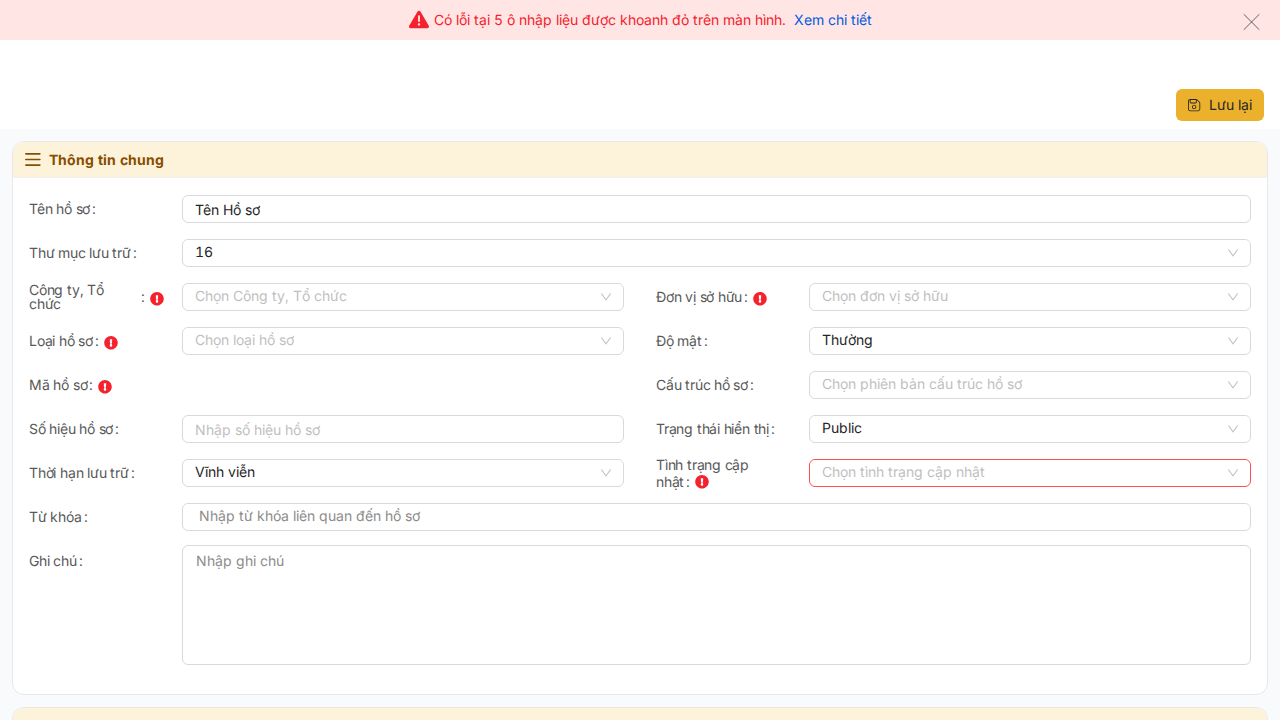Change 'Độ mật' dropdown from Thường
The height and width of the screenshot is (720, 1280).
click(1029, 341)
